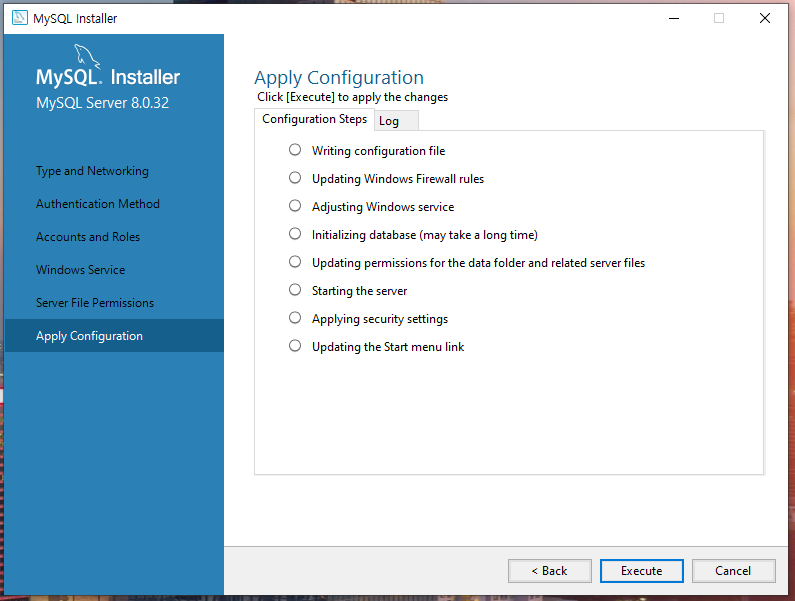The width and height of the screenshot is (795, 601).
Task: Click the 'MySQL Server 8.0.32' version text
Action: [x=102, y=103]
